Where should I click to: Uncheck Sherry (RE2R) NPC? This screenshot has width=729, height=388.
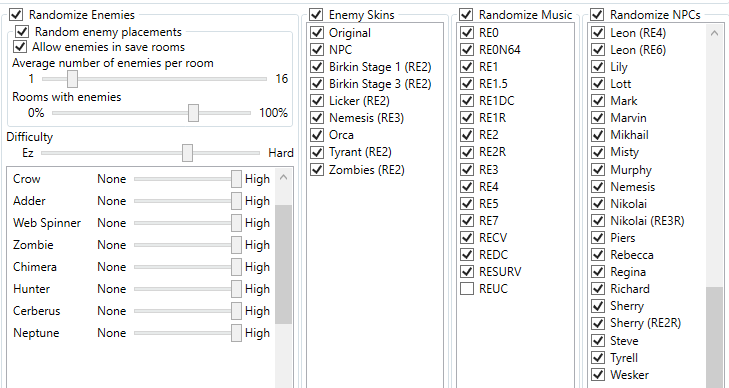(598, 323)
